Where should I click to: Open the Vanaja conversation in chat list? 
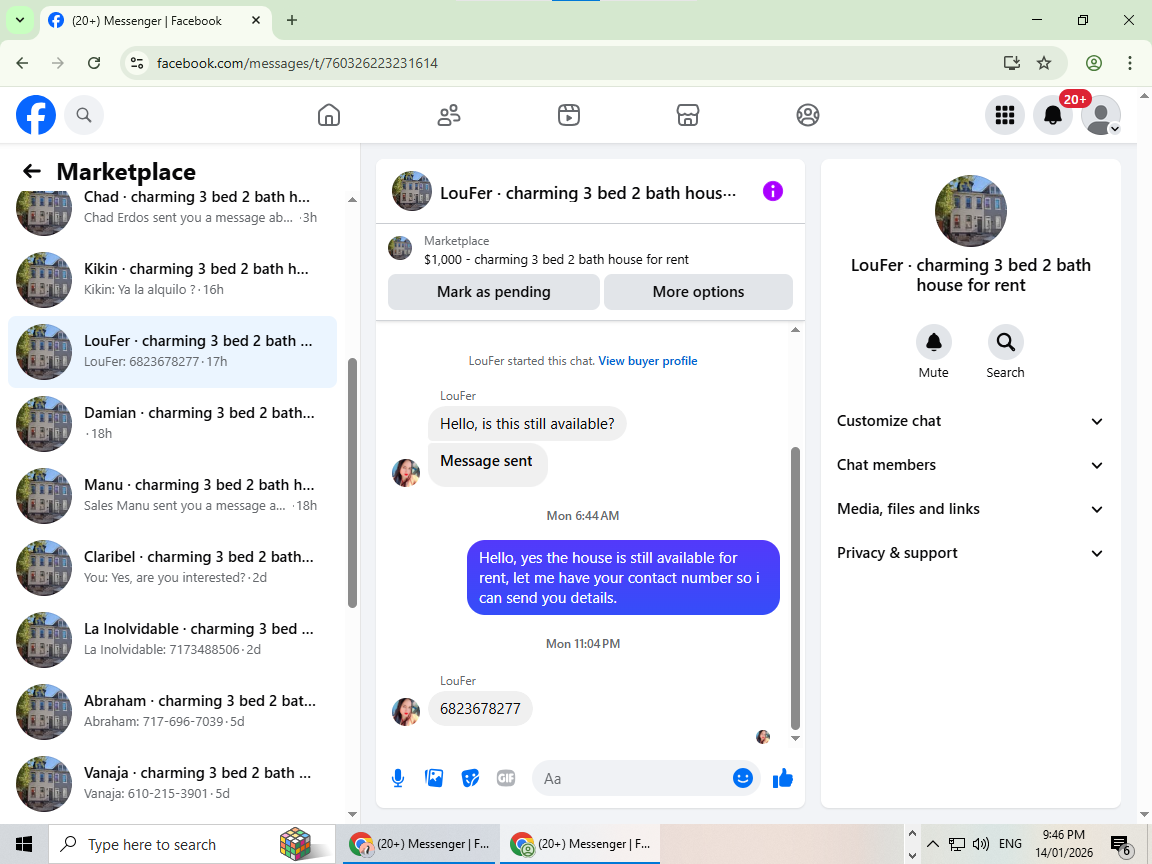coord(172,784)
